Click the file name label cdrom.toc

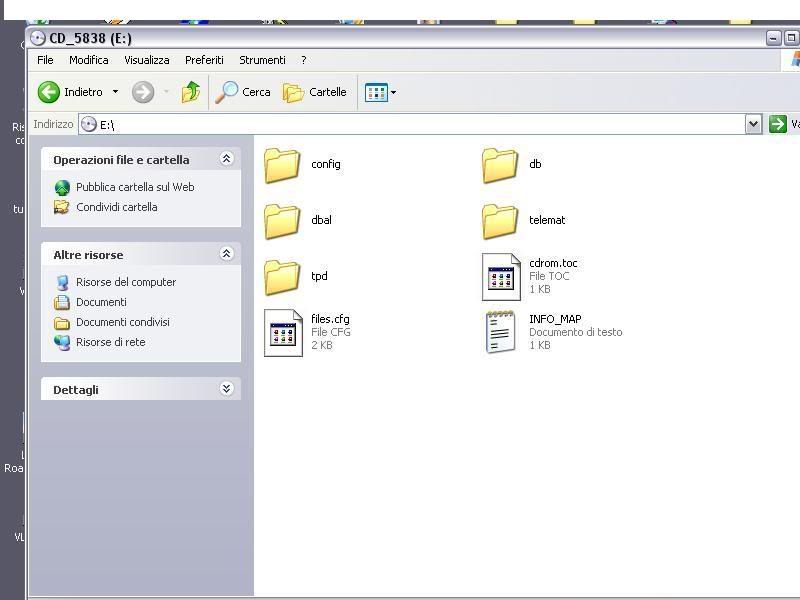click(x=553, y=263)
